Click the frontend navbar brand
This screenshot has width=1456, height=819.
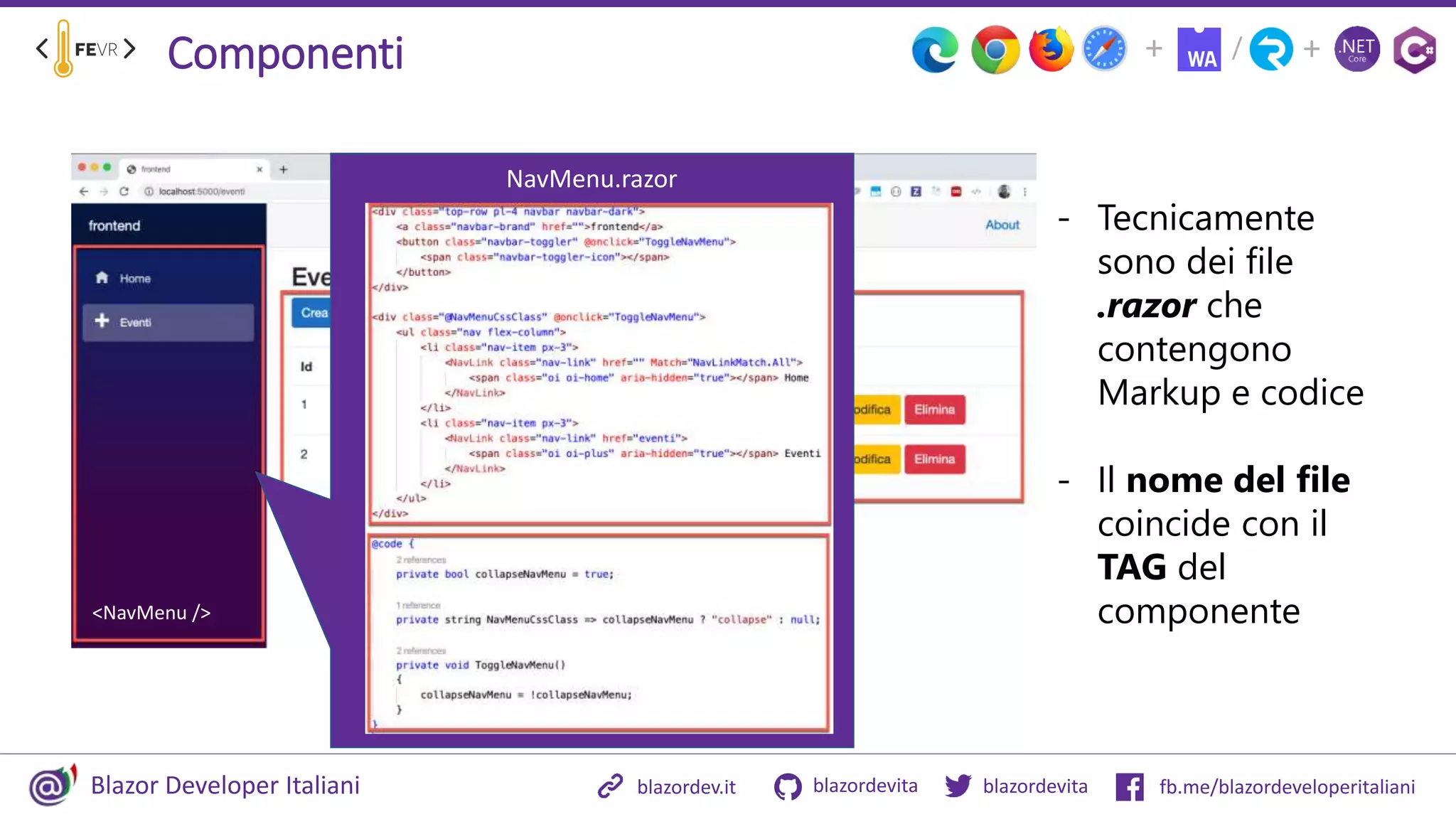coord(114,226)
